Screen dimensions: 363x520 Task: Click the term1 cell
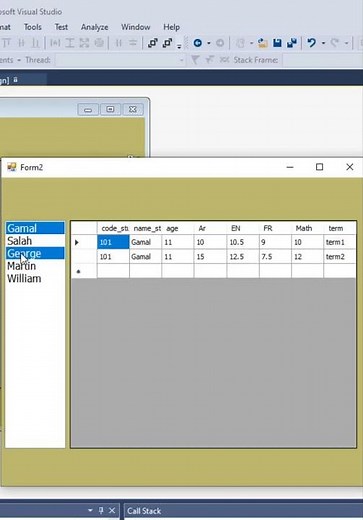[x=339, y=242]
